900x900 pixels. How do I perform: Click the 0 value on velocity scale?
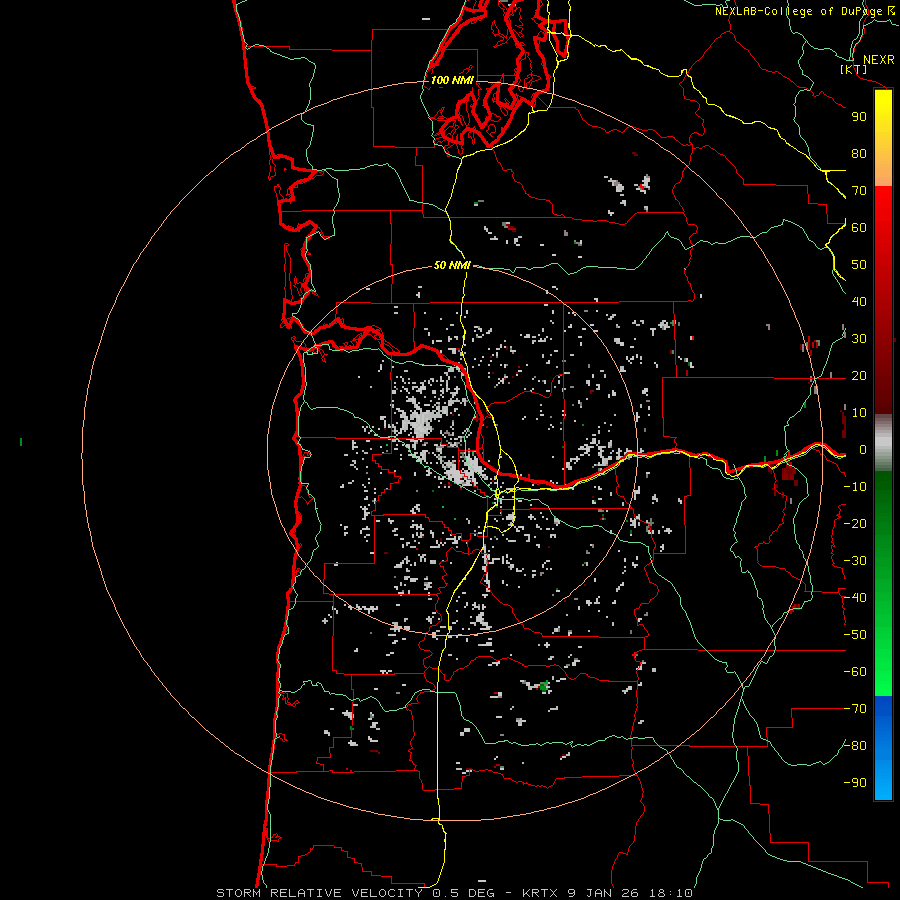click(x=863, y=450)
